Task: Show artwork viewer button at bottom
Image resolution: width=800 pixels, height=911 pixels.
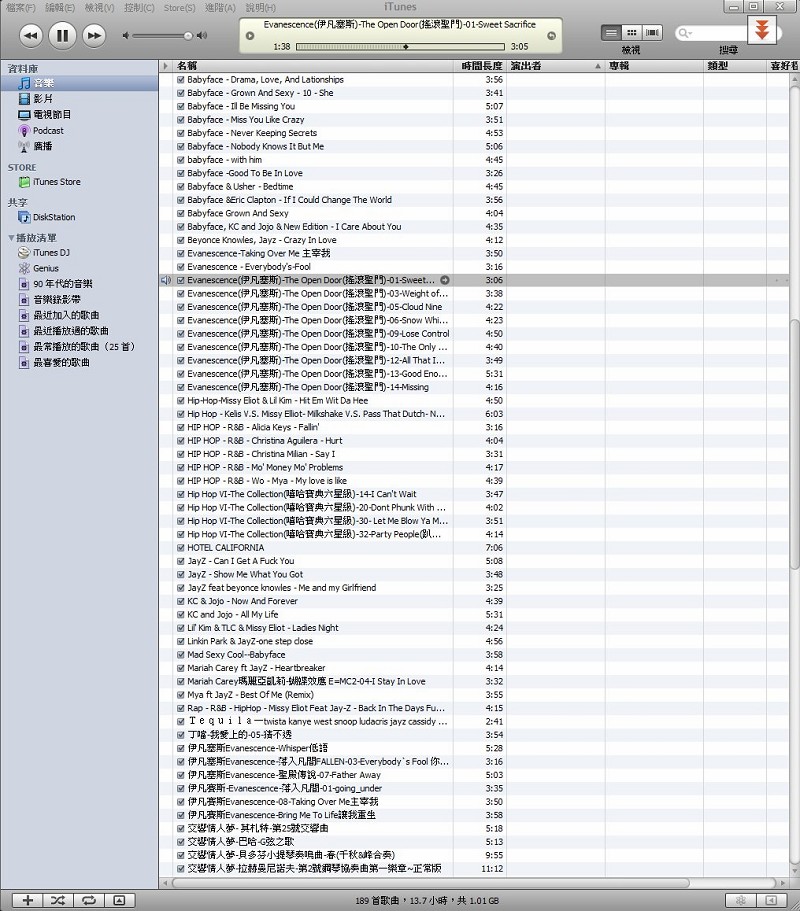Action: [120, 900]
